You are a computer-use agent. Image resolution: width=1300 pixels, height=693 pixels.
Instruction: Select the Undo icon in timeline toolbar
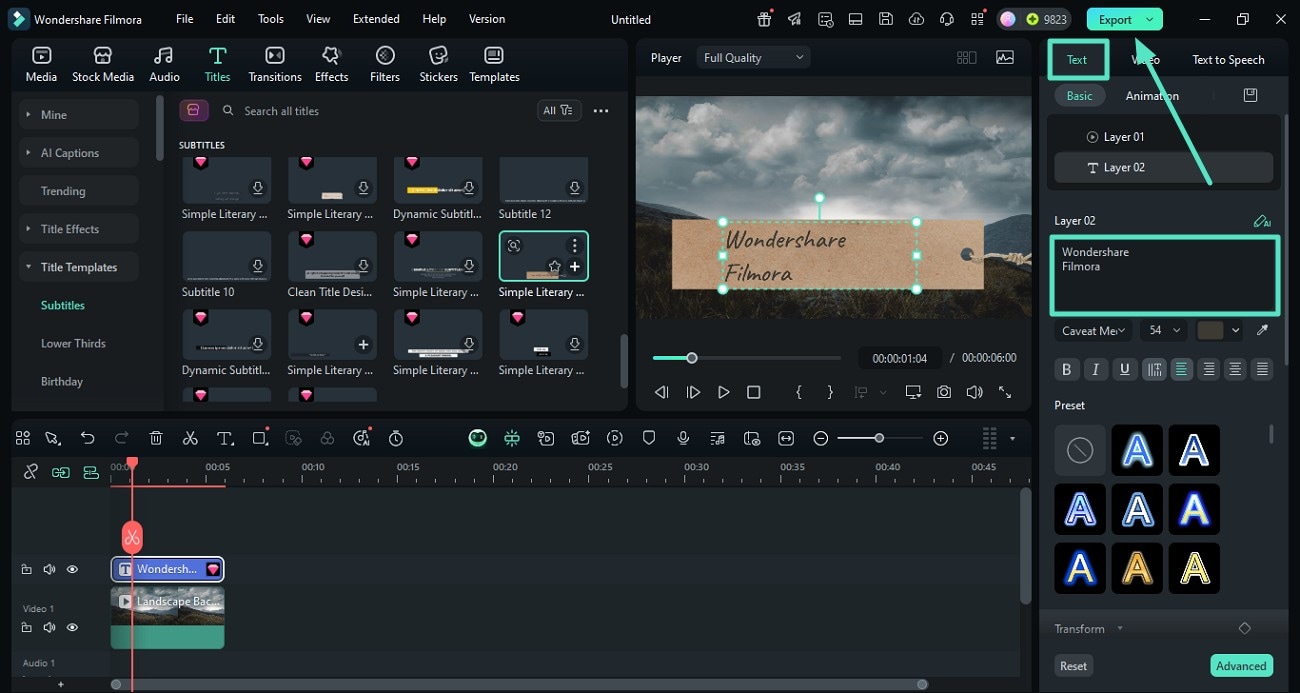click(87, 438)
